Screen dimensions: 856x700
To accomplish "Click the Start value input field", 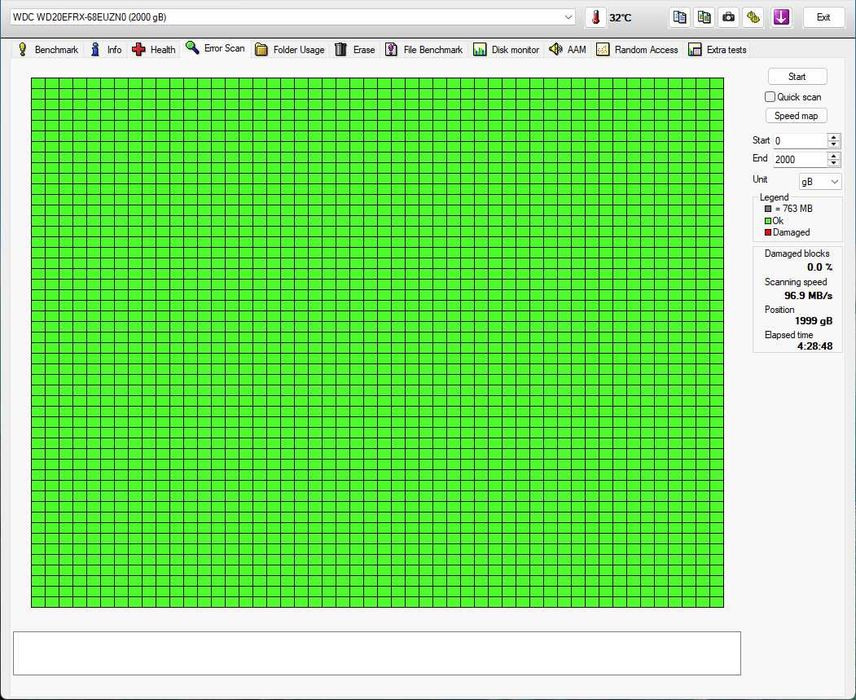I will (x=800, y=141).
